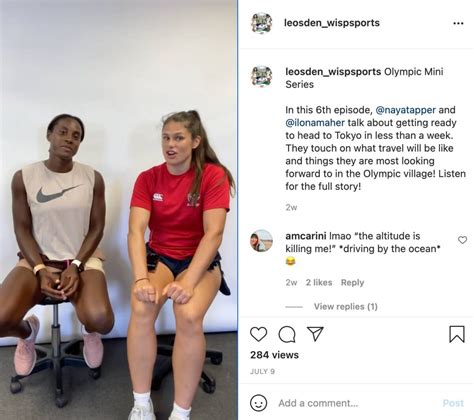Screen dimensions: 474x420
Task: Open amcarini's profile avatar
Action: [261, 241]
